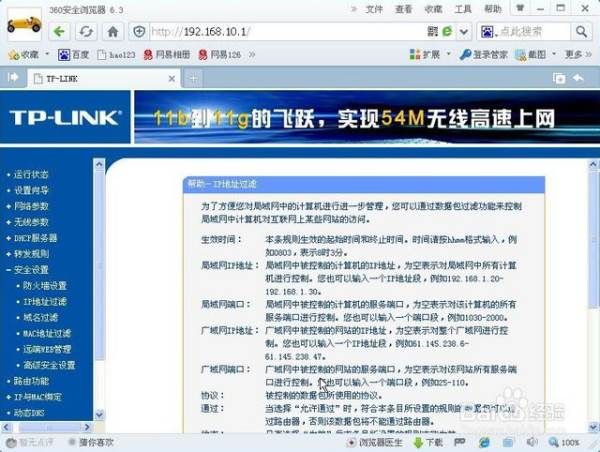The image size is (600, 452).
Task: Open the 网易126 bookmark
Action: (x=219, y=55)
